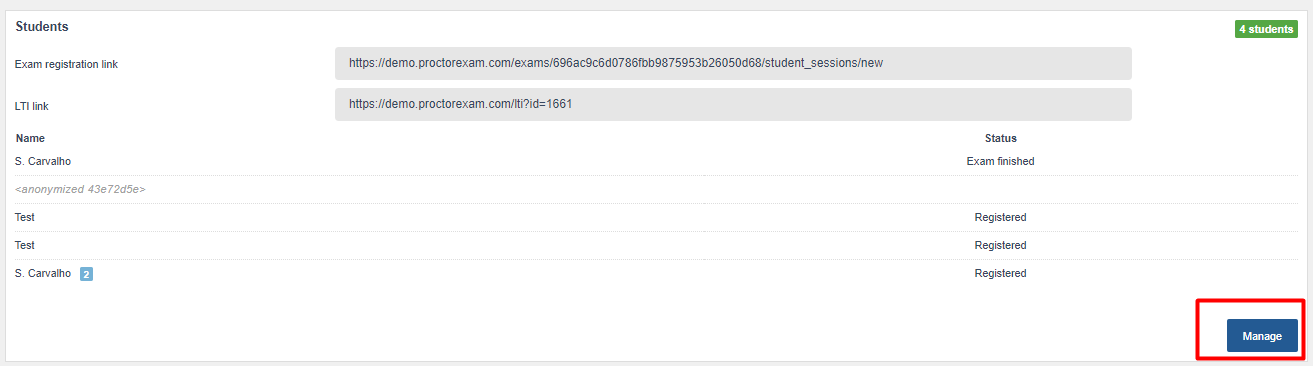Click Registered status of the first Test student

click(x=1000, y=217)
